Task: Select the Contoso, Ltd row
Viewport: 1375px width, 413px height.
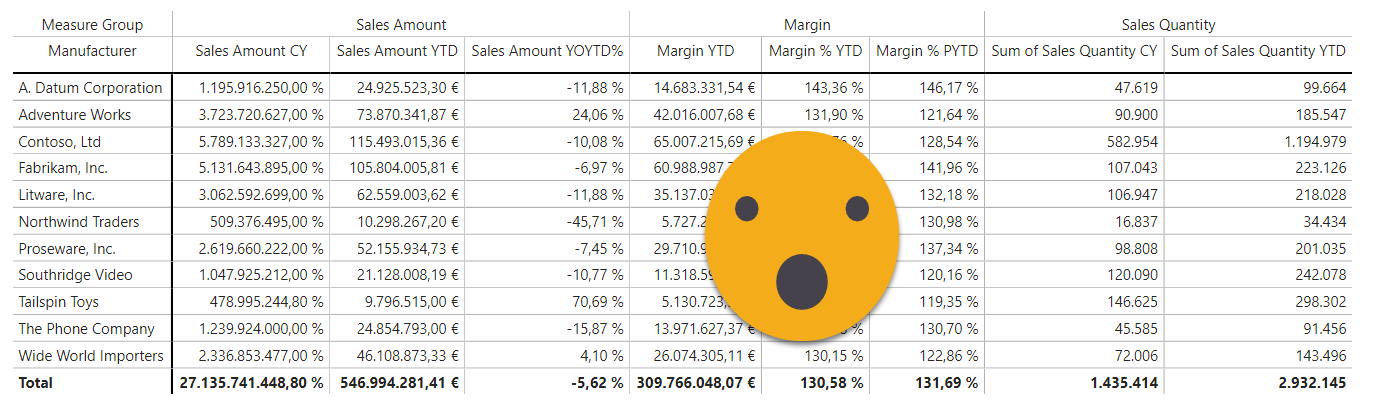Action: 60,142
